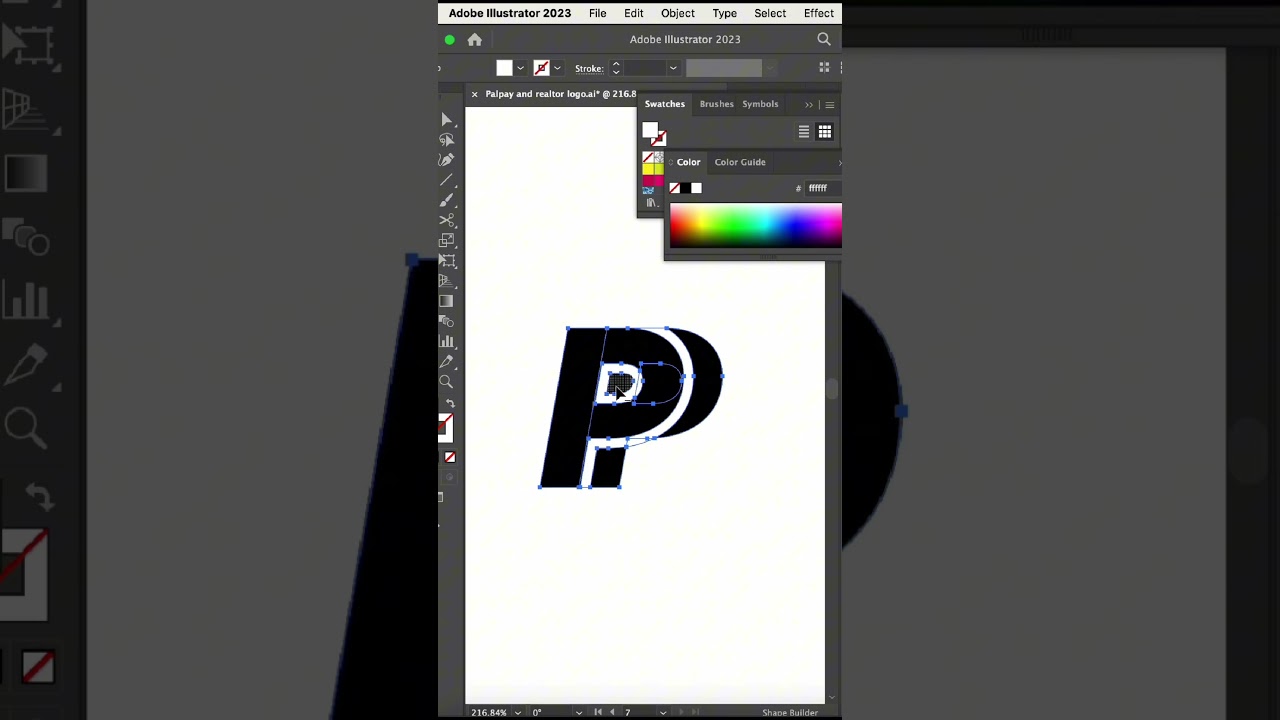The image size is (1280, 720).
Task: Open the File menu
Action: pyautogui.click(x=597, y=13)
